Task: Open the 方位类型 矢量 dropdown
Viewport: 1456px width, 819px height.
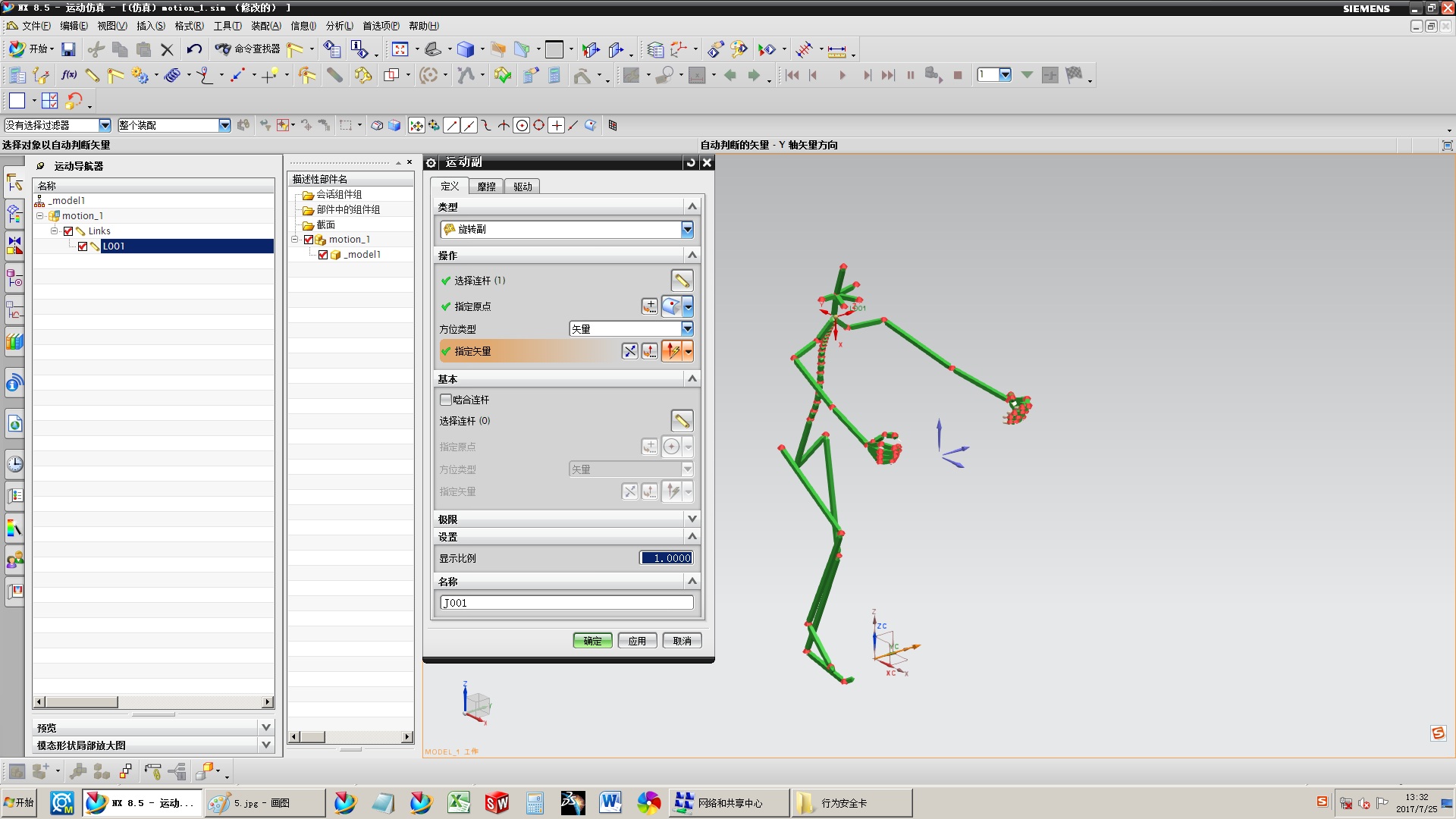Action: point(687,328)
